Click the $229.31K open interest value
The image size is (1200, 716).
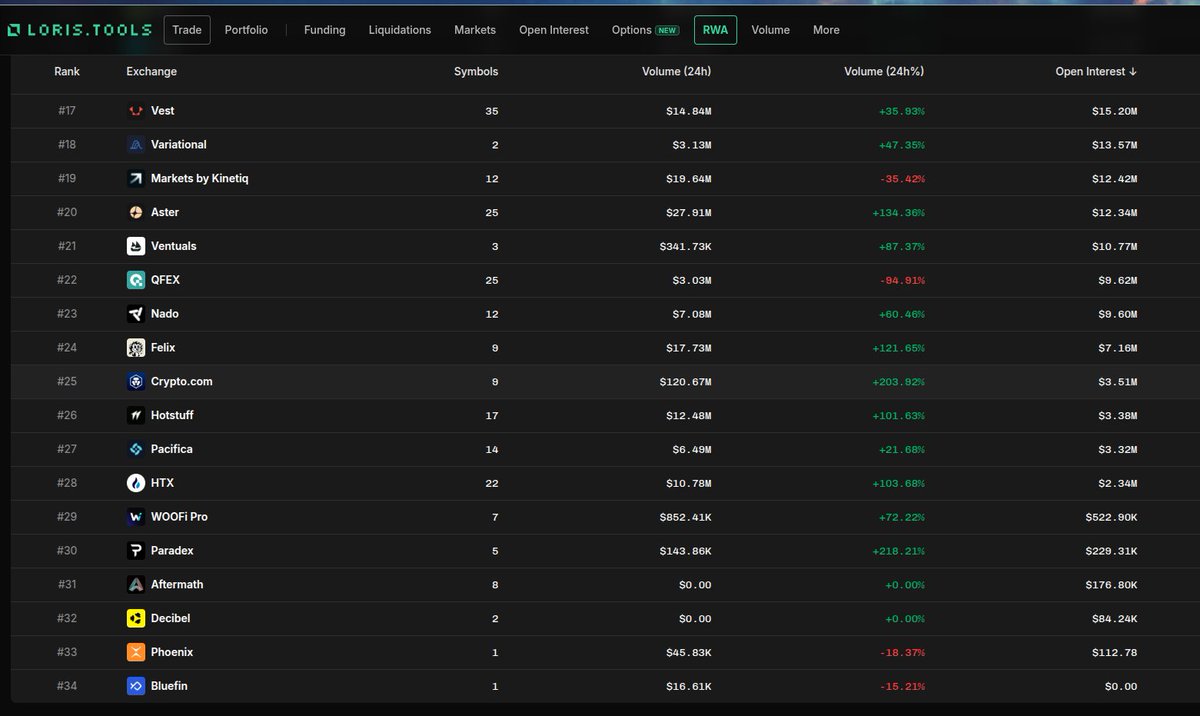[x=1111, y=551]
